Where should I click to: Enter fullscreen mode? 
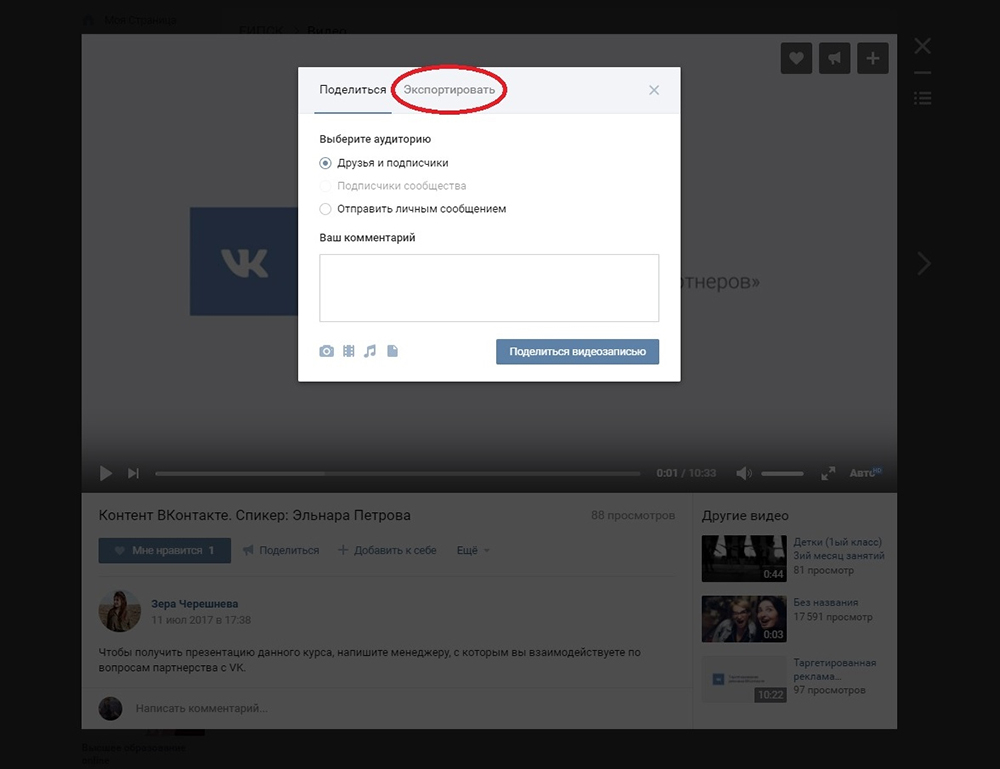coord(828,473)
